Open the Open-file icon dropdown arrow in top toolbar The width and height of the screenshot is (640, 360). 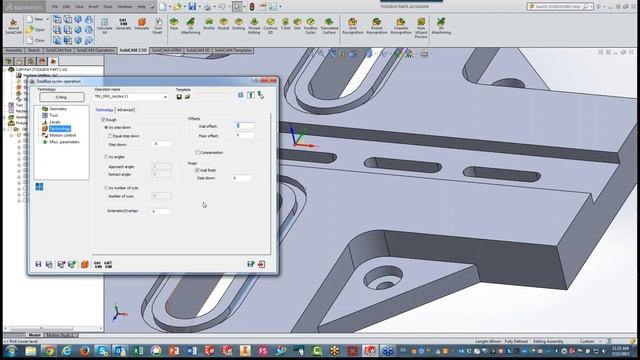(x=184, y=7)
